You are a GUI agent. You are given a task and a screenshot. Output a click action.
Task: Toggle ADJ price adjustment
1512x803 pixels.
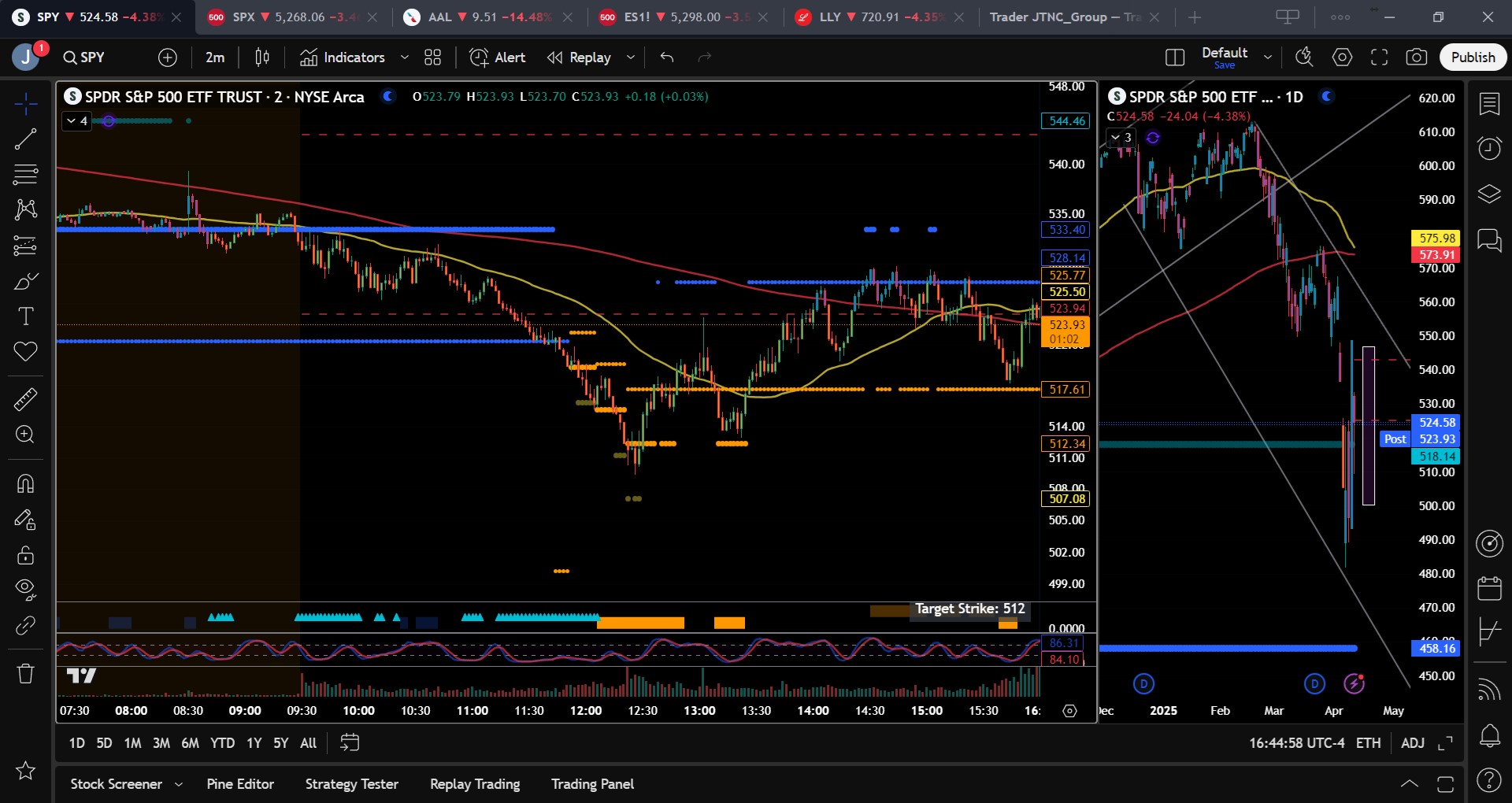[1412, 742]
